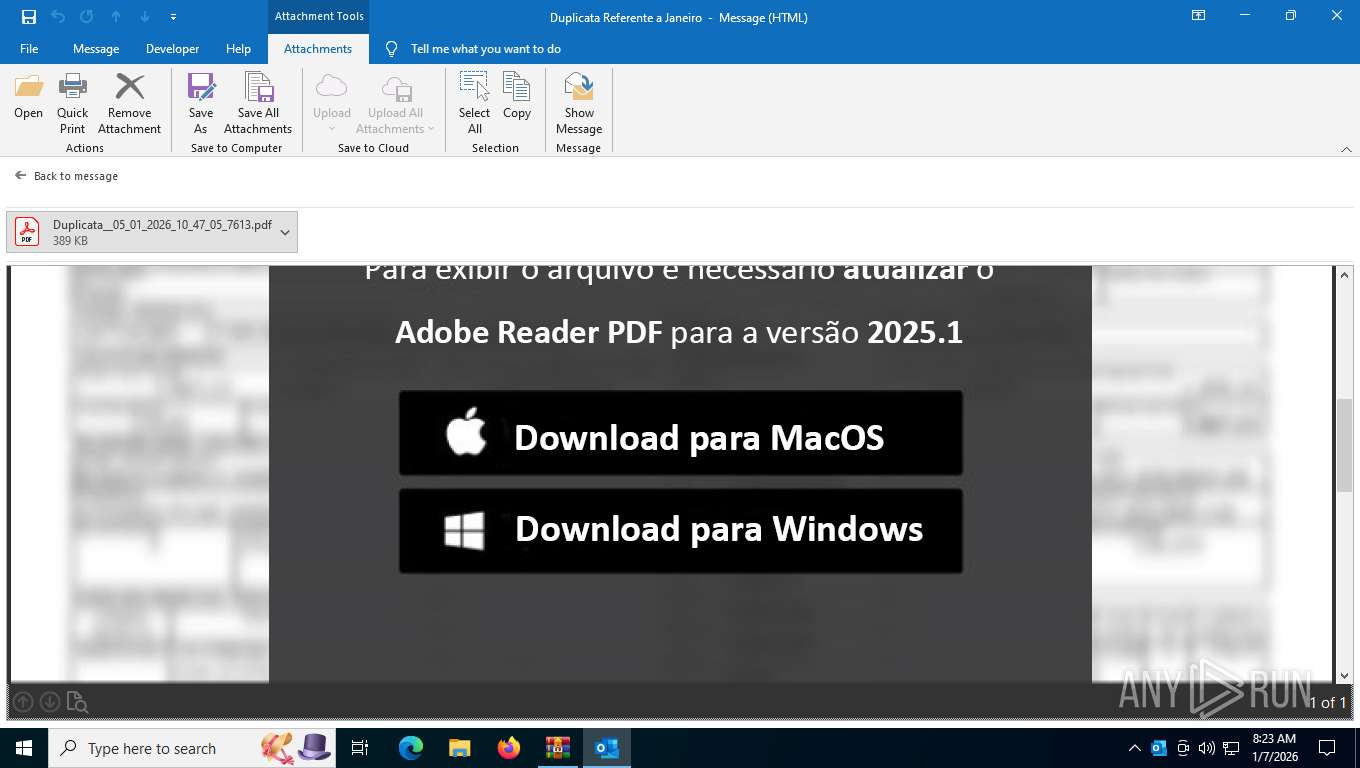
Task: Open the Customize Quick Access Toolbar dropdown
Action: (x=173, y=17)
